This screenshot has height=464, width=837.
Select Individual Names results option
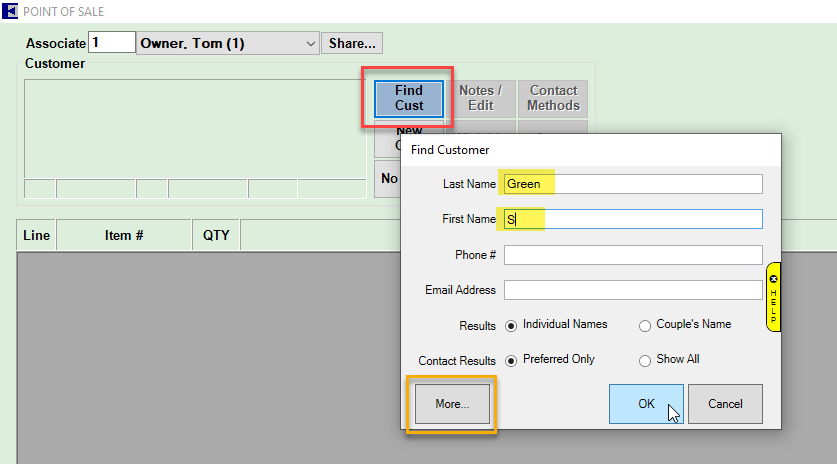pos(512,325)
